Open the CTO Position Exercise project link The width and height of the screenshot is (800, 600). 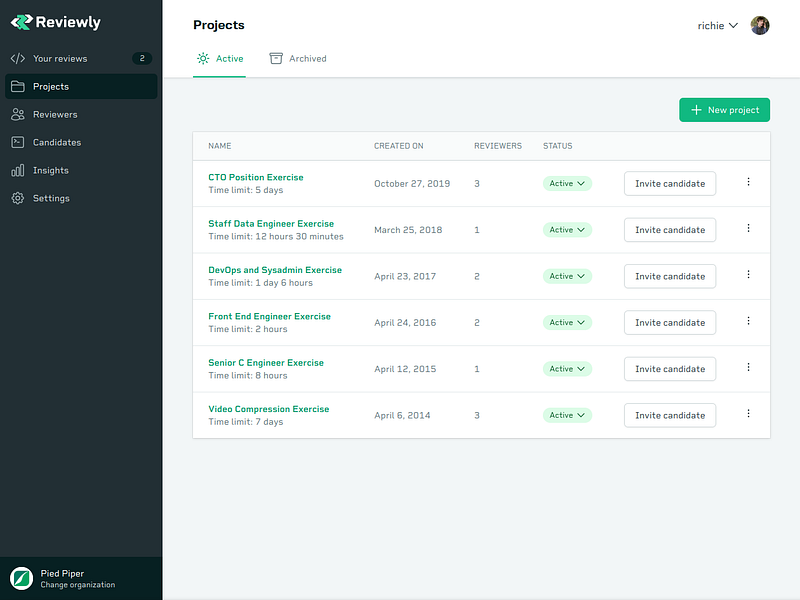[x=256, y=177]
